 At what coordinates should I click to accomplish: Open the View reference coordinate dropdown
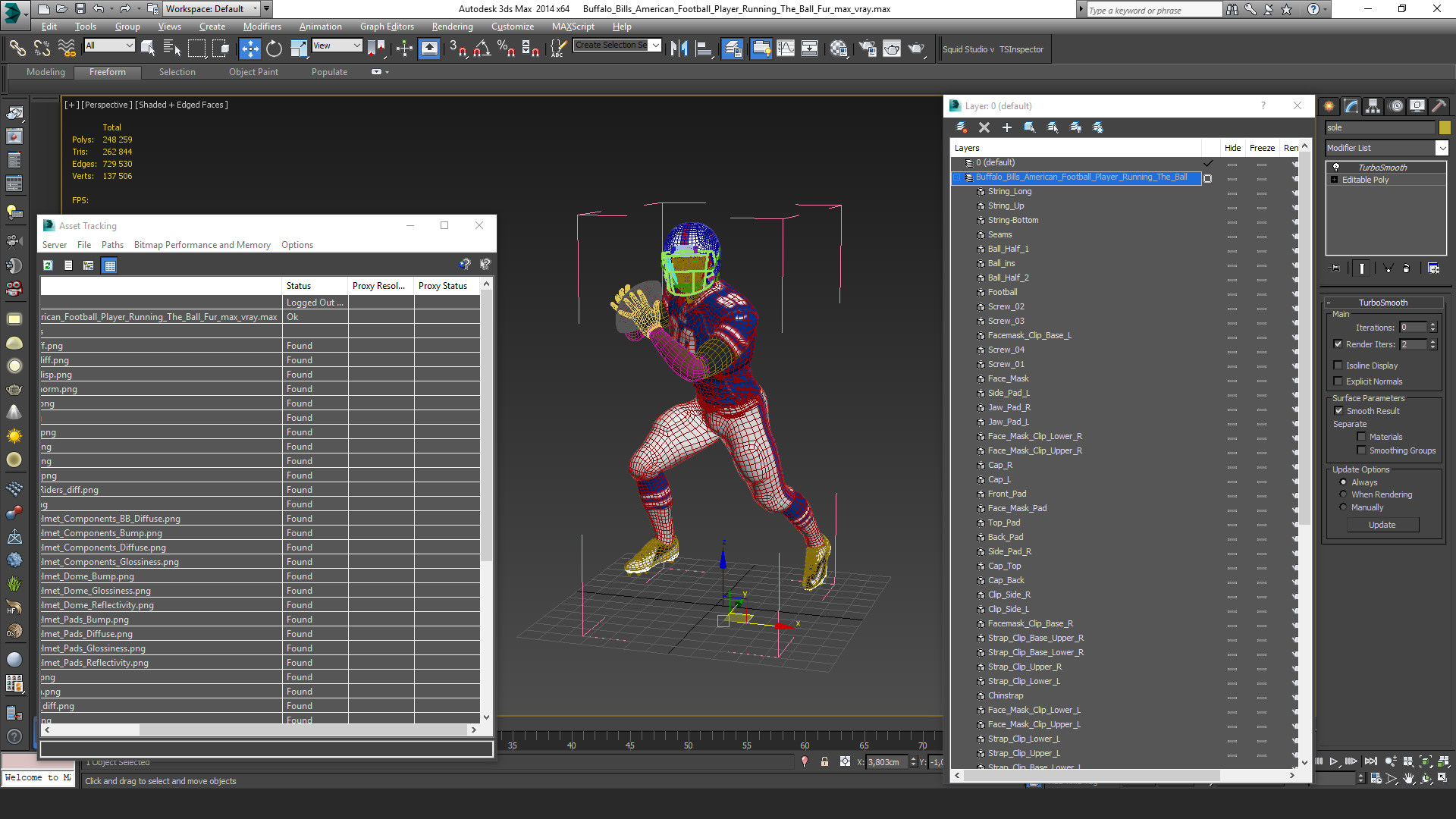coord(337,45)
